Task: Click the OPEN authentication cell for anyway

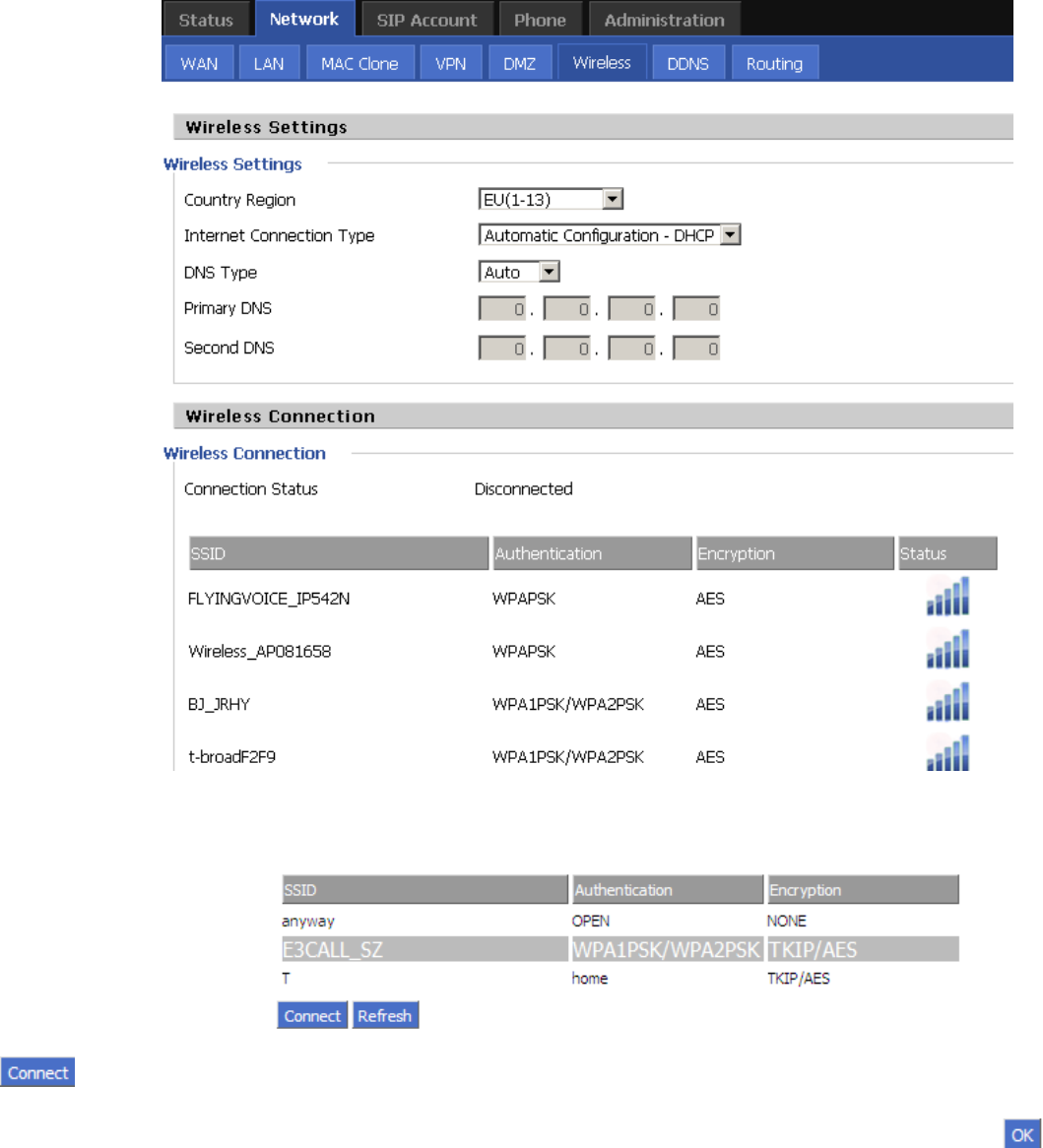Action: pyautogui.click(x=590, y=921)
